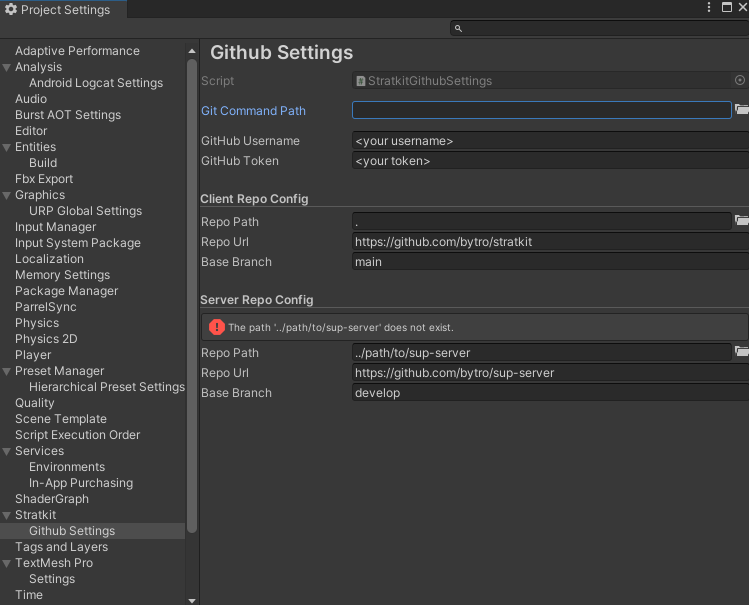The width and height of the screenshot is (749, 605).
Task: Edit the sup-server Repo Url field
Action: (550, 372)
